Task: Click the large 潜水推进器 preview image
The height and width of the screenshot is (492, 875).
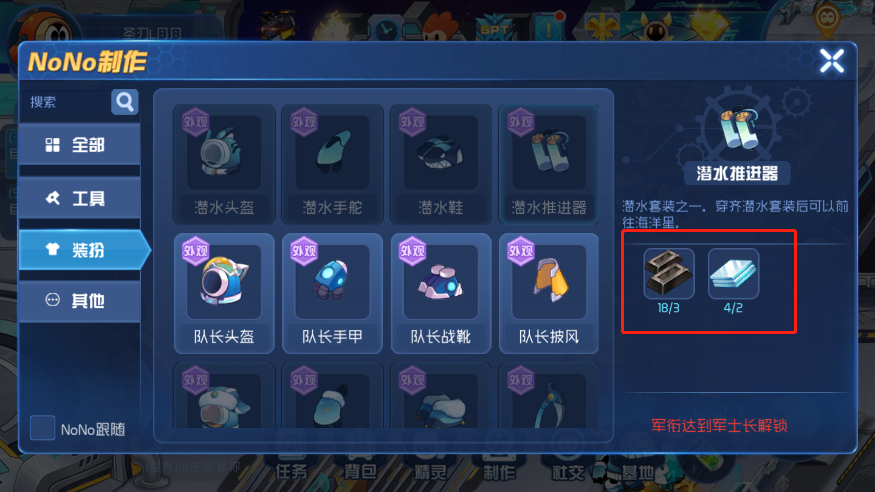Action: tap(738, 128)
